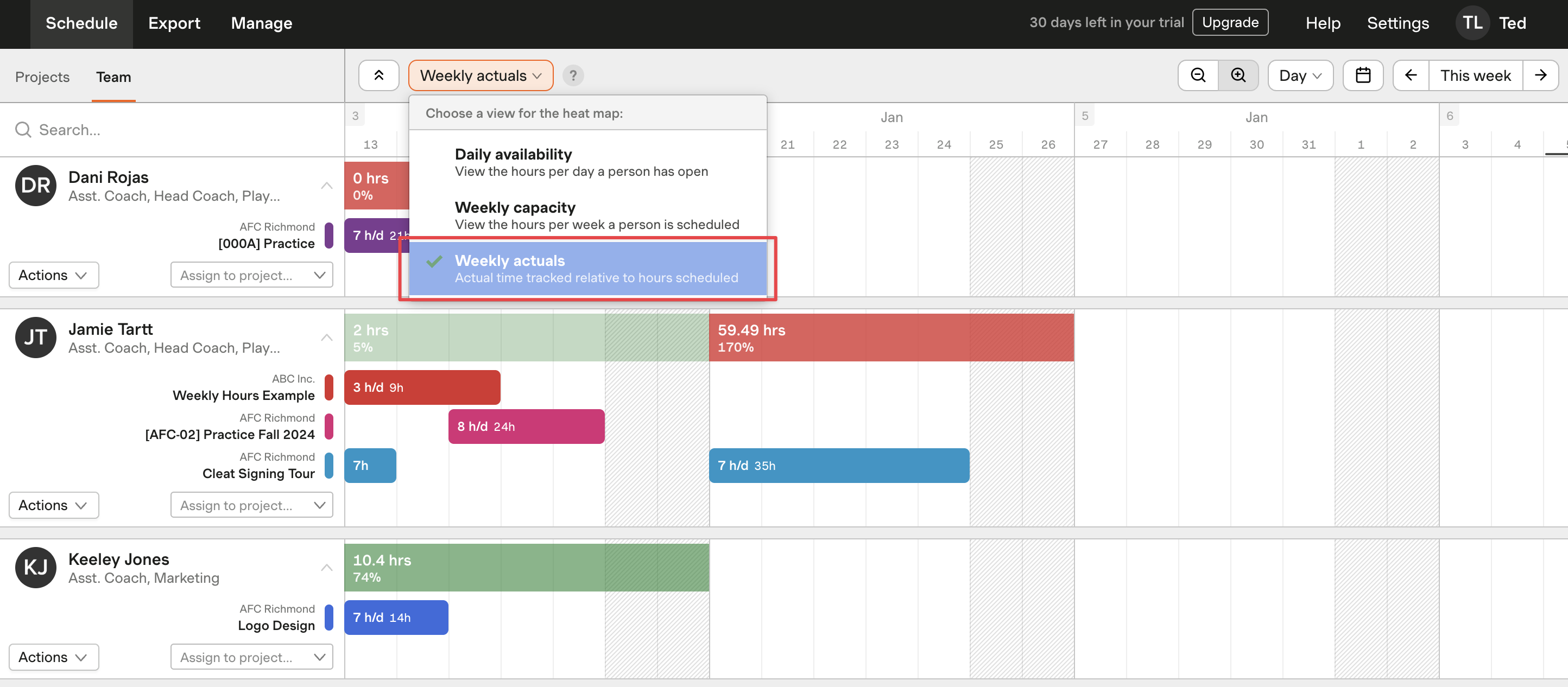Open Dani Rojas Assign to project dropdown
Image resolution: width=1568 pixels, height=687 pixels.
(x=252, y=275)
